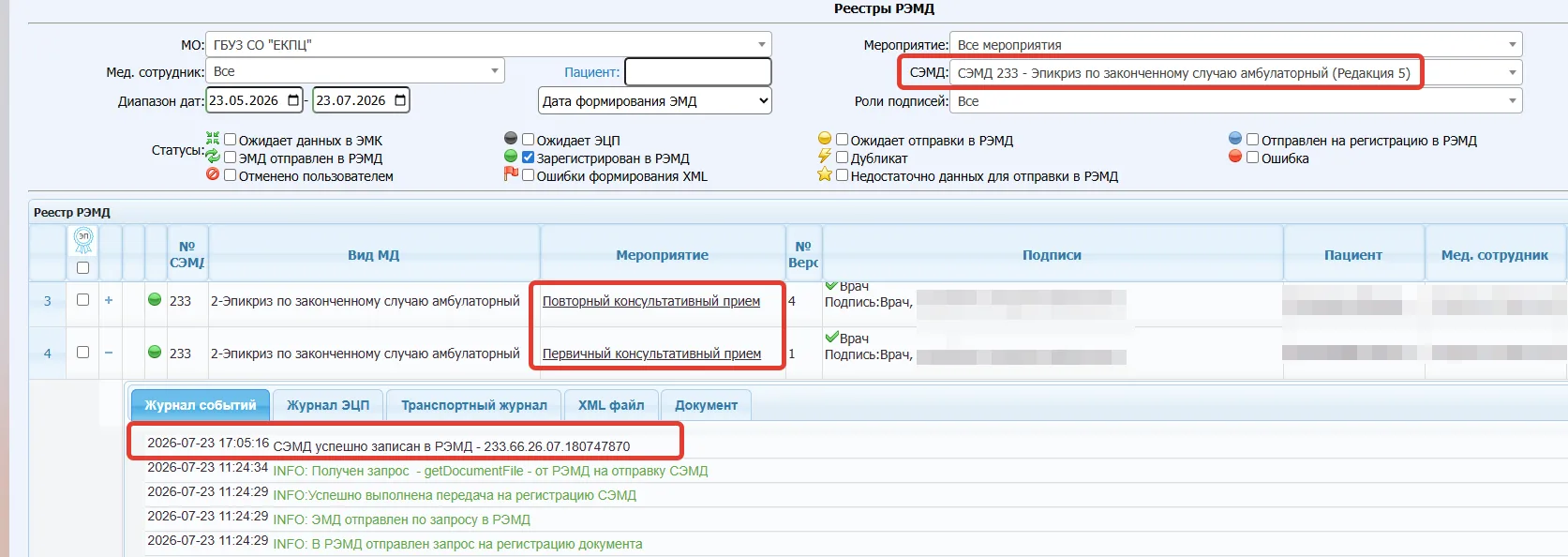The image size is (1568, 557).
Task: Select checkbox for row 4
Action: (x=83, y=353)
